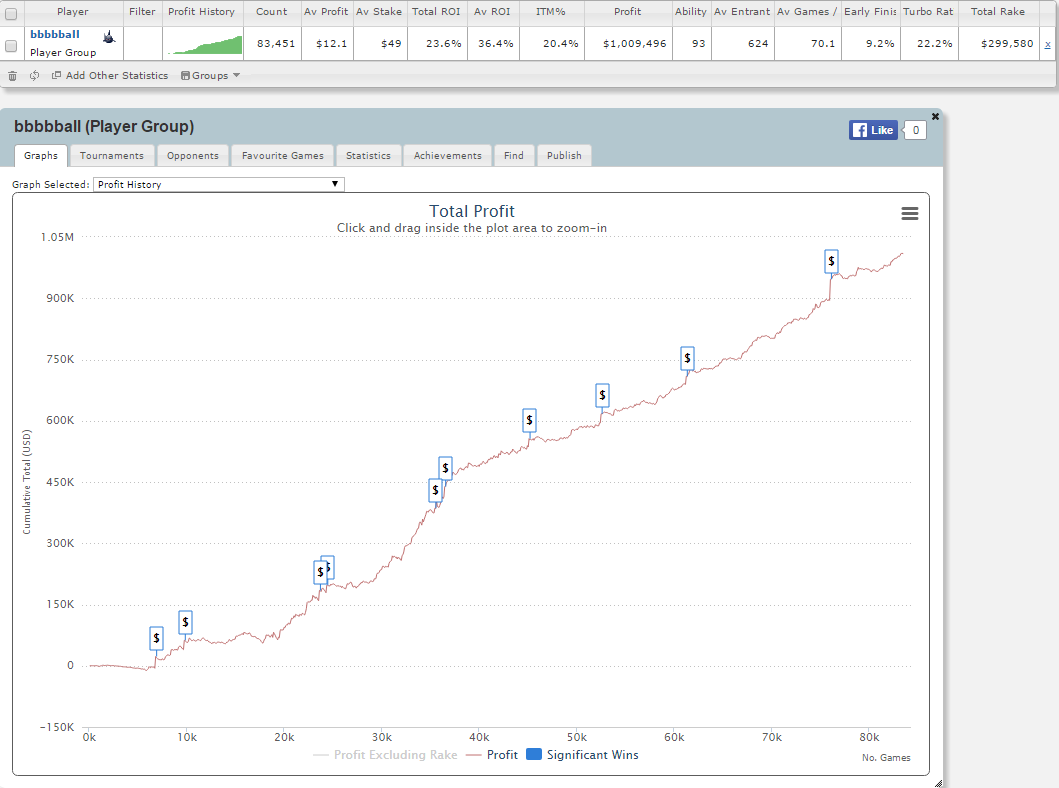The image size is (1059, 788).
Task: Click Add Other Statistics link
Action: tap(110, 76)
